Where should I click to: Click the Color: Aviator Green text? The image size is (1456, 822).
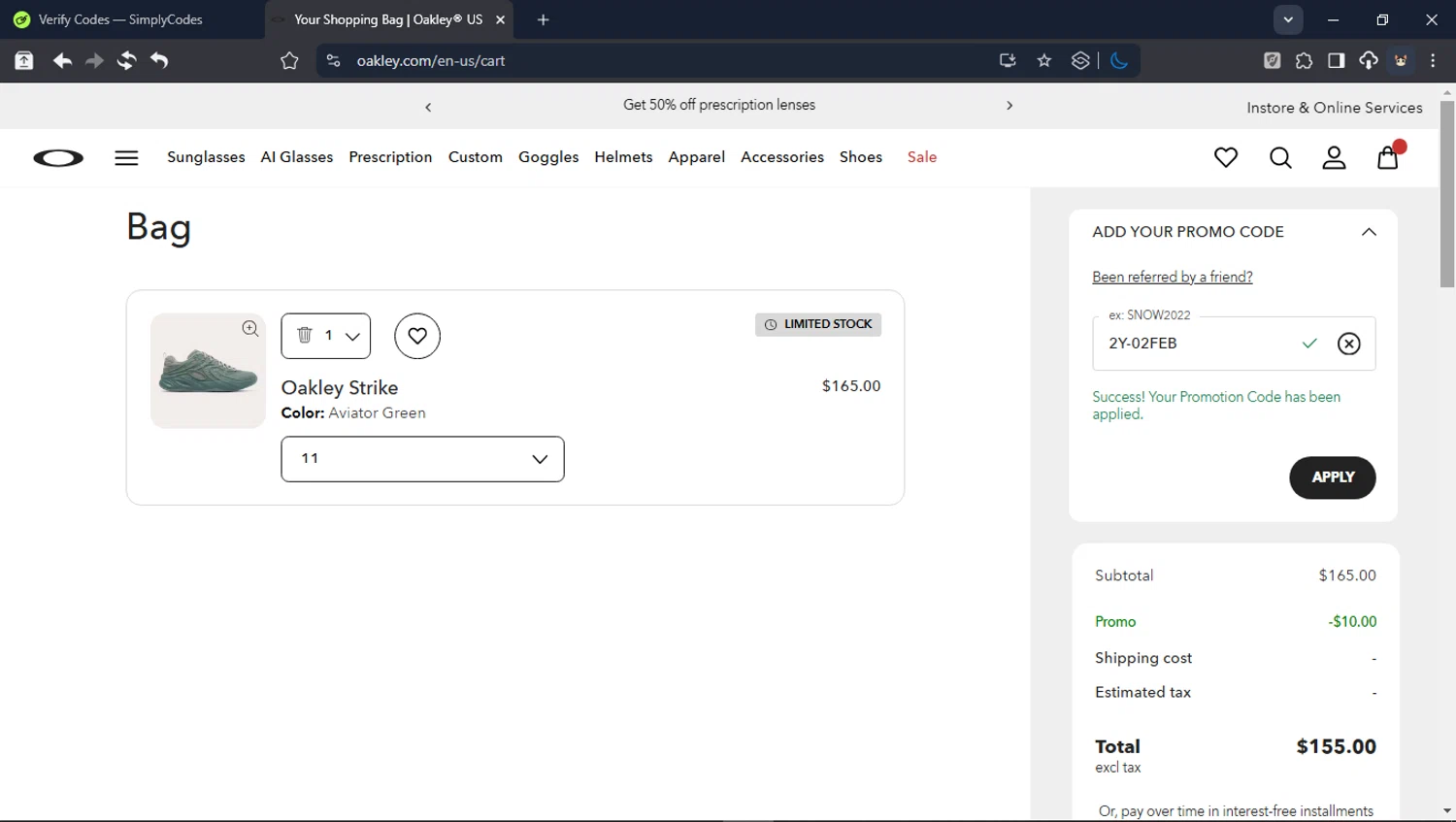(x=353, y=413)
